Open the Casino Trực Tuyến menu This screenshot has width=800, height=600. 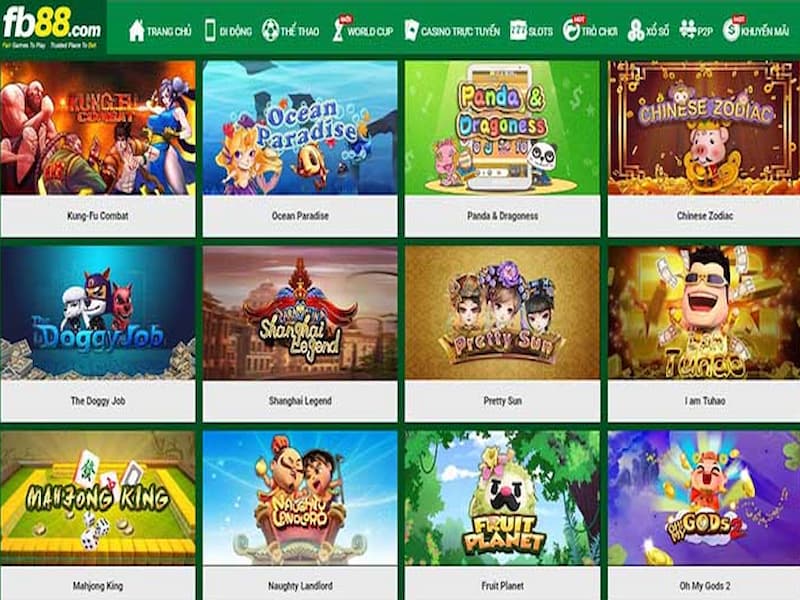point(452,31)
